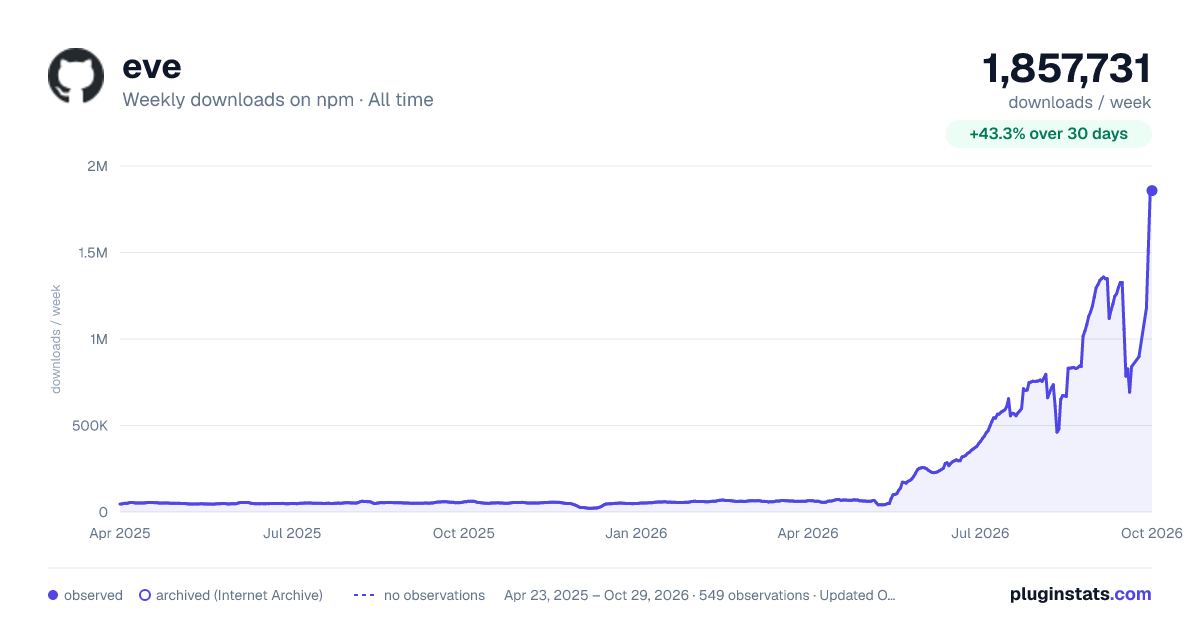This screenshot has width=1200, height=630.
Task: Click the 'Apr 23, 2025 – Oct 29, 2026' date range text
Action: click(x=597, y=595)
